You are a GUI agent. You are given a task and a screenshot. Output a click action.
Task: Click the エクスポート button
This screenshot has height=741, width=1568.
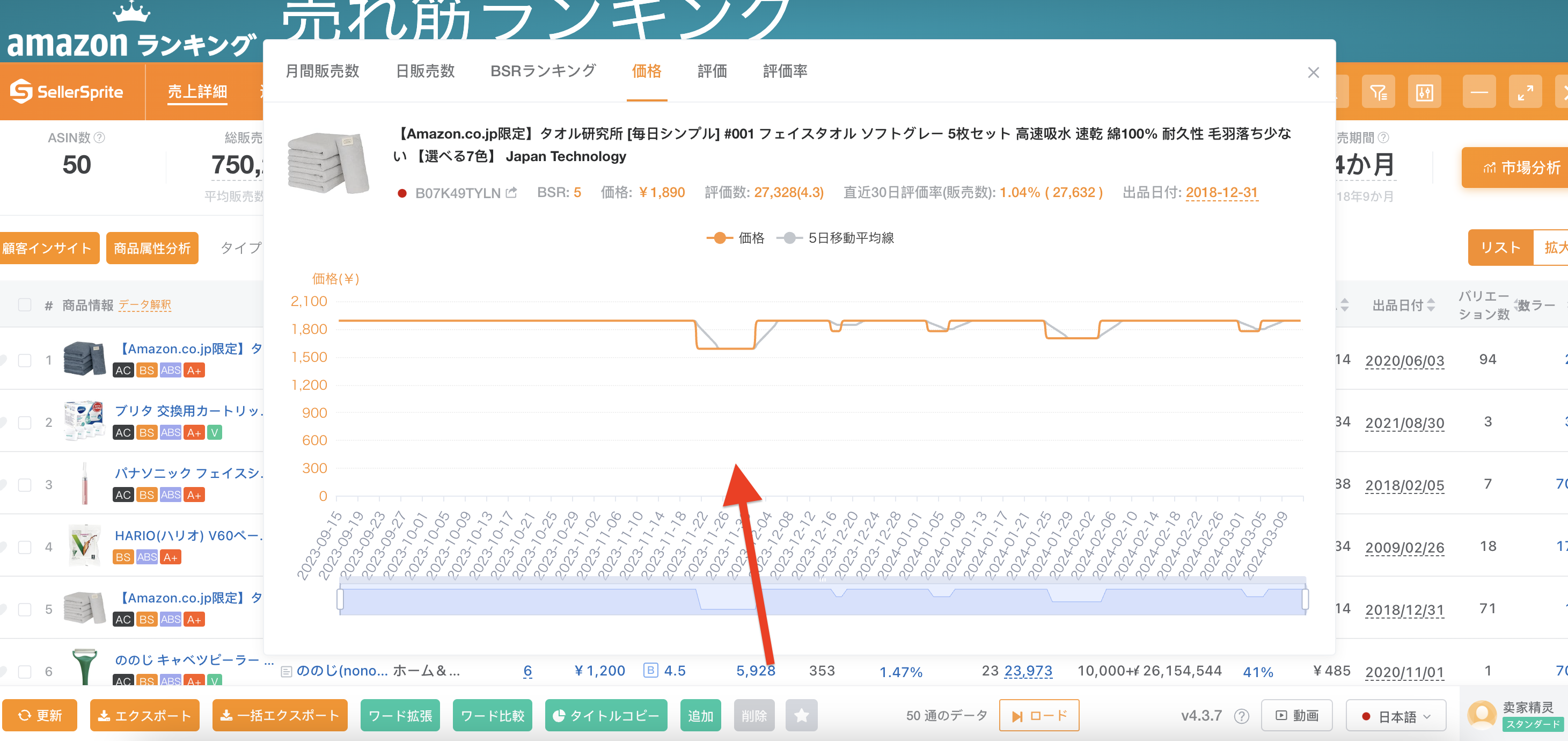(x=145, y=715)
